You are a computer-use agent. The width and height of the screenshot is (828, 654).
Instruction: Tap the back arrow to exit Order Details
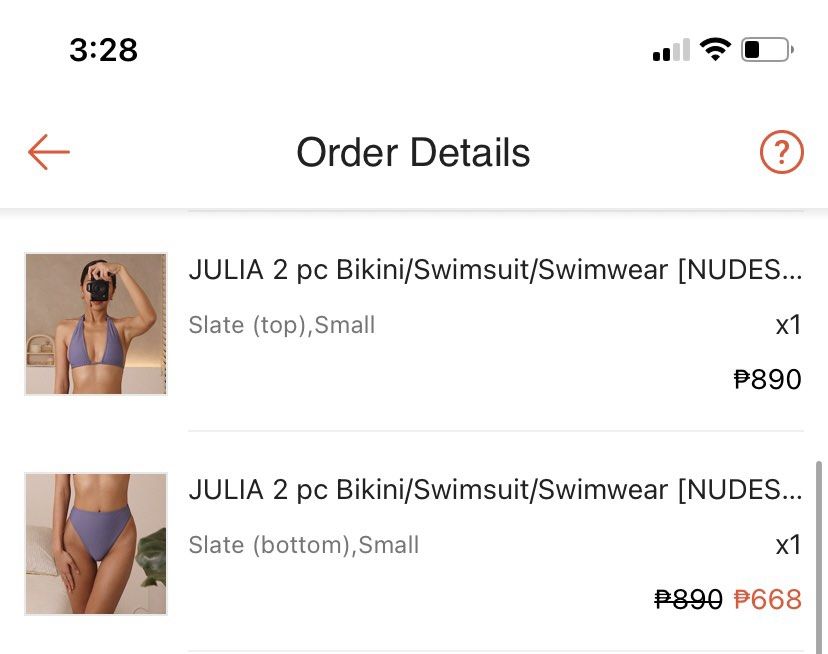click(46, 152)
